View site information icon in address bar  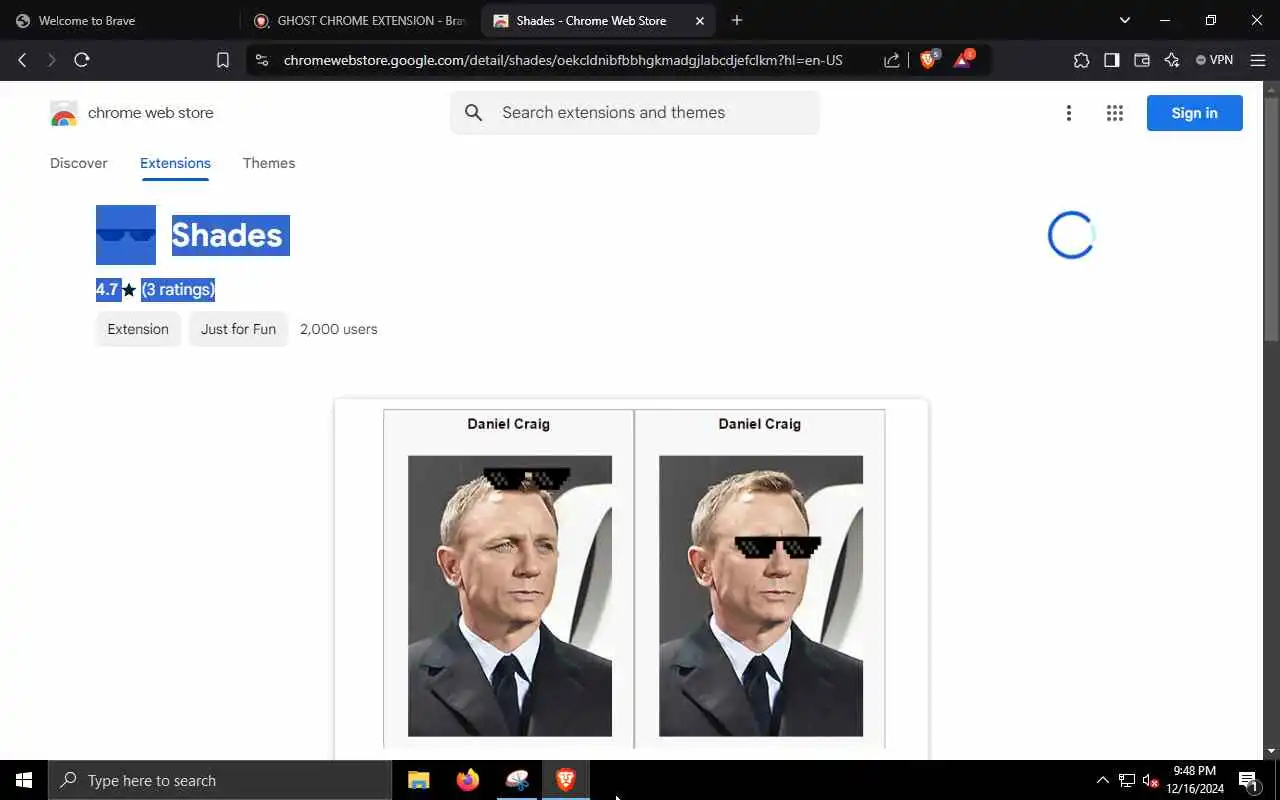click(x=262, y=60)
